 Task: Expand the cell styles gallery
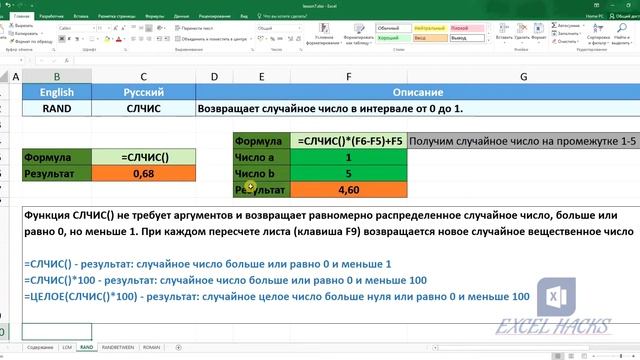[489, 41]
